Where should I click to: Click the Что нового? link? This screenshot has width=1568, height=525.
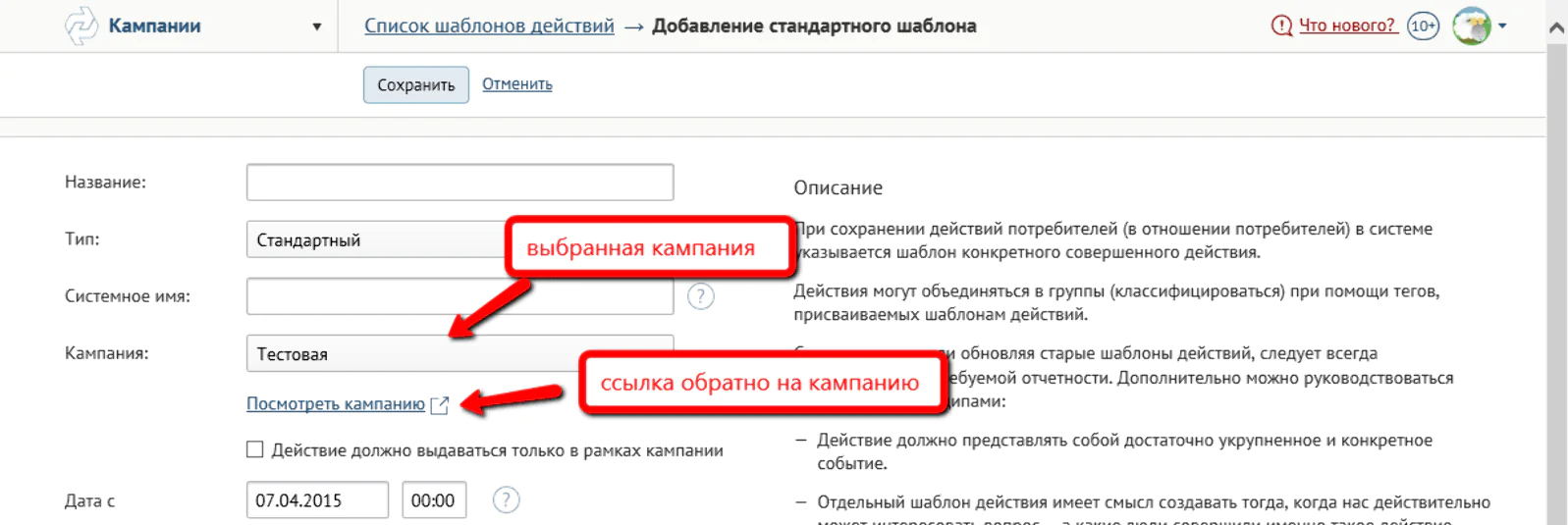[x=1348, y=26]
